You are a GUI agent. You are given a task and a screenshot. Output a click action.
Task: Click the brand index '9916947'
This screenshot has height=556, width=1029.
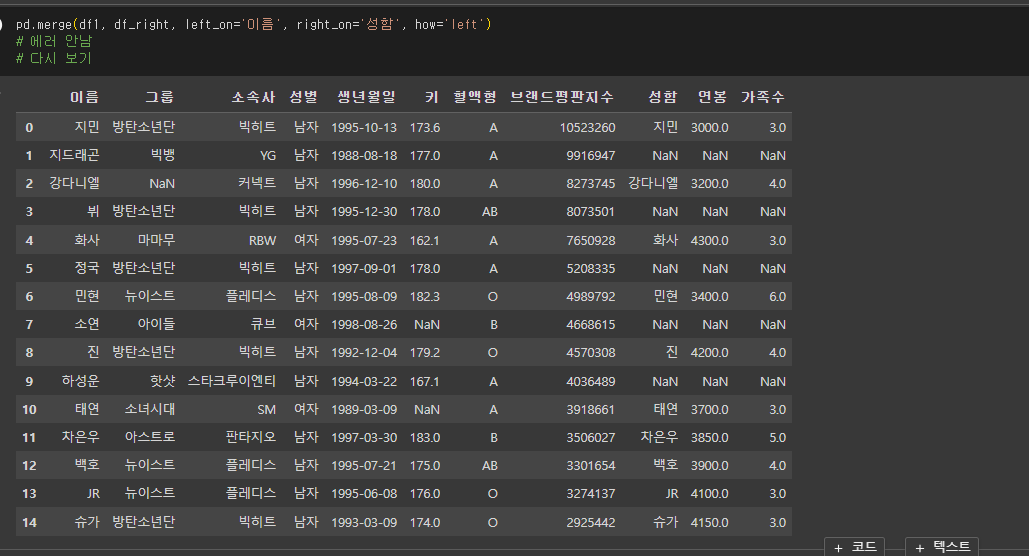(x=591, y=156)
